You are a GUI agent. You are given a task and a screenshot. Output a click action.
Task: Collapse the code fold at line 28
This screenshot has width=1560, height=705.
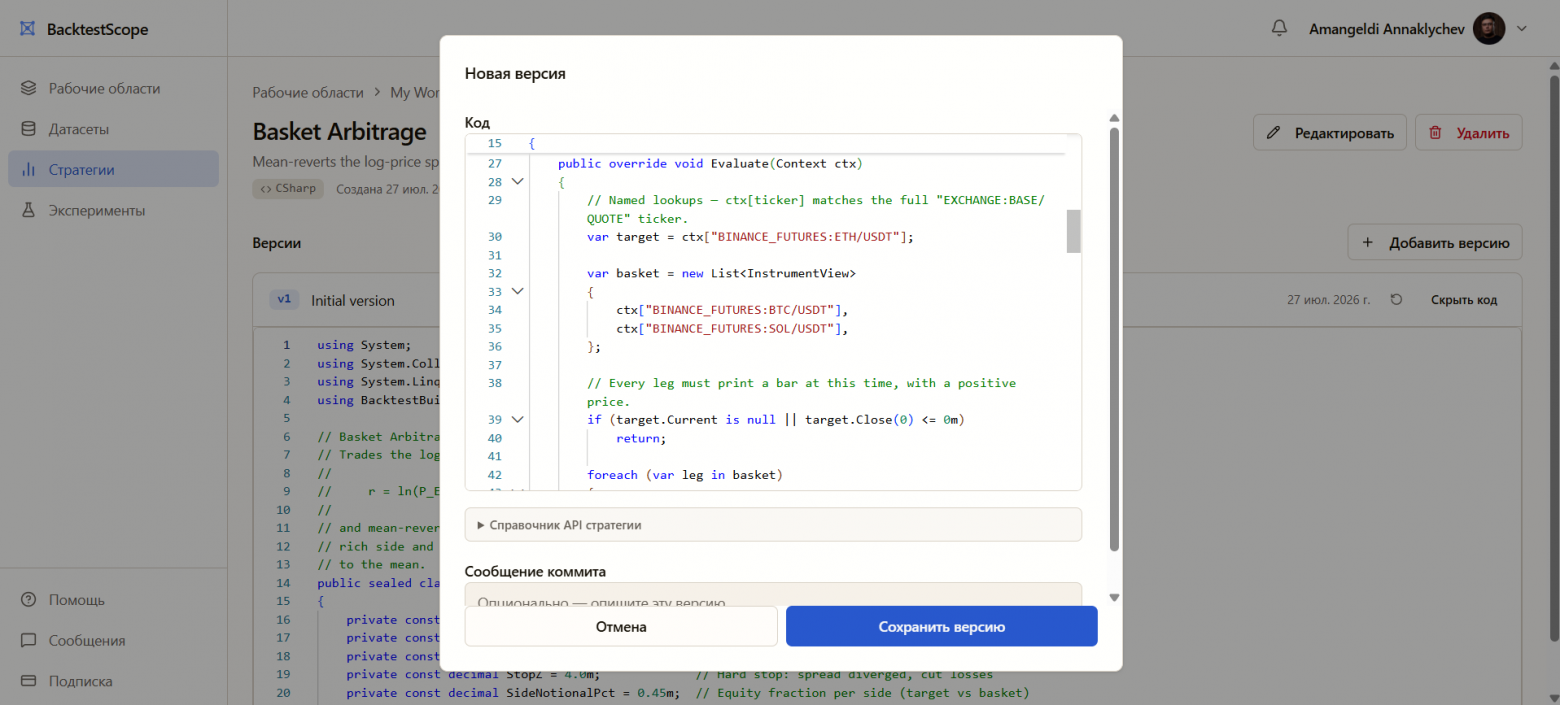click(517, 182)
